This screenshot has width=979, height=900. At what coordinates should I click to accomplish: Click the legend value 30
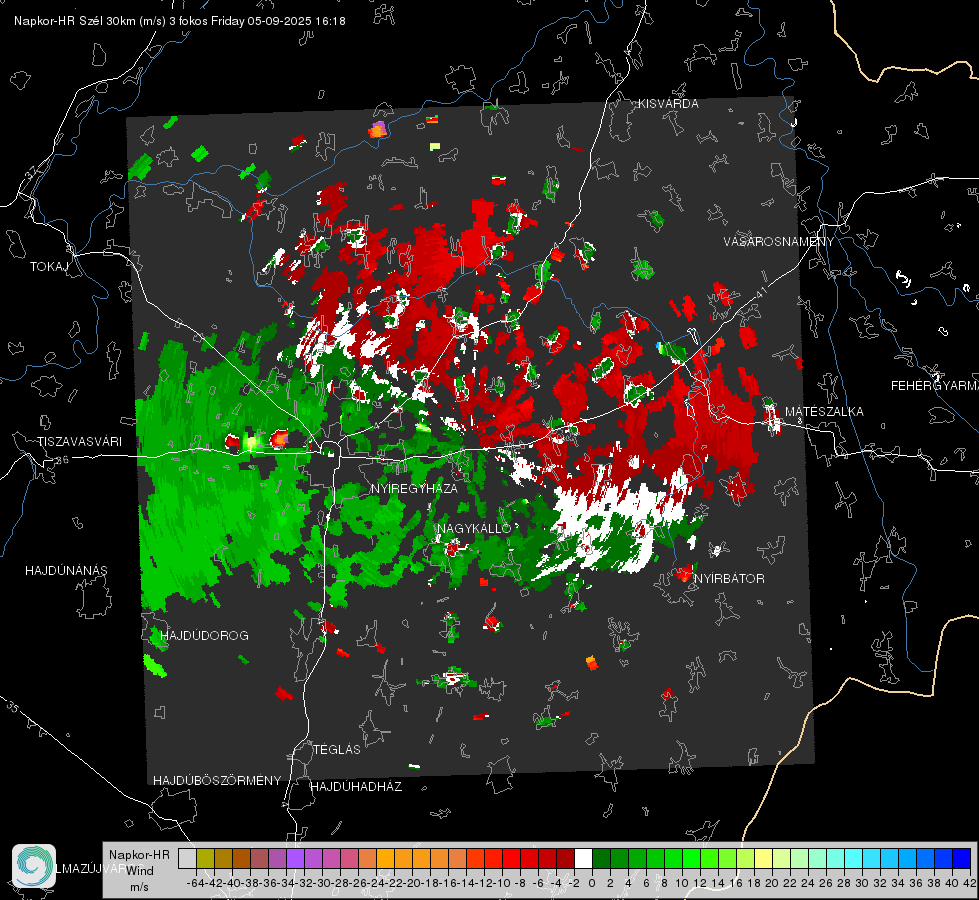click(x=862, y=883)
